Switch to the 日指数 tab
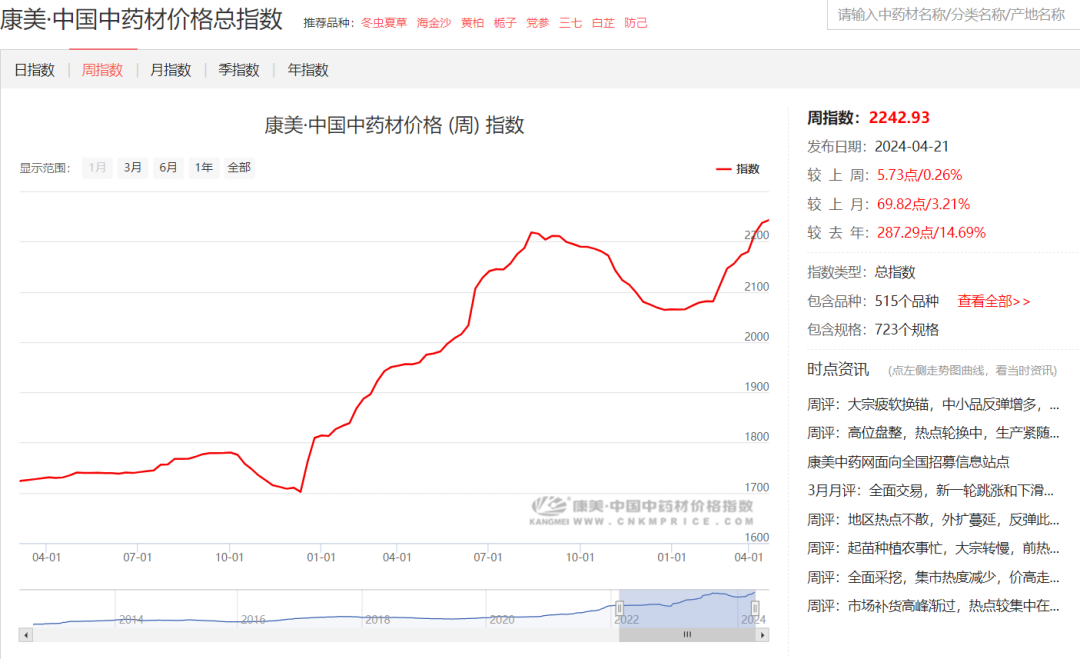This screenshot has width=1080, height=659. (x=34, y=70)
